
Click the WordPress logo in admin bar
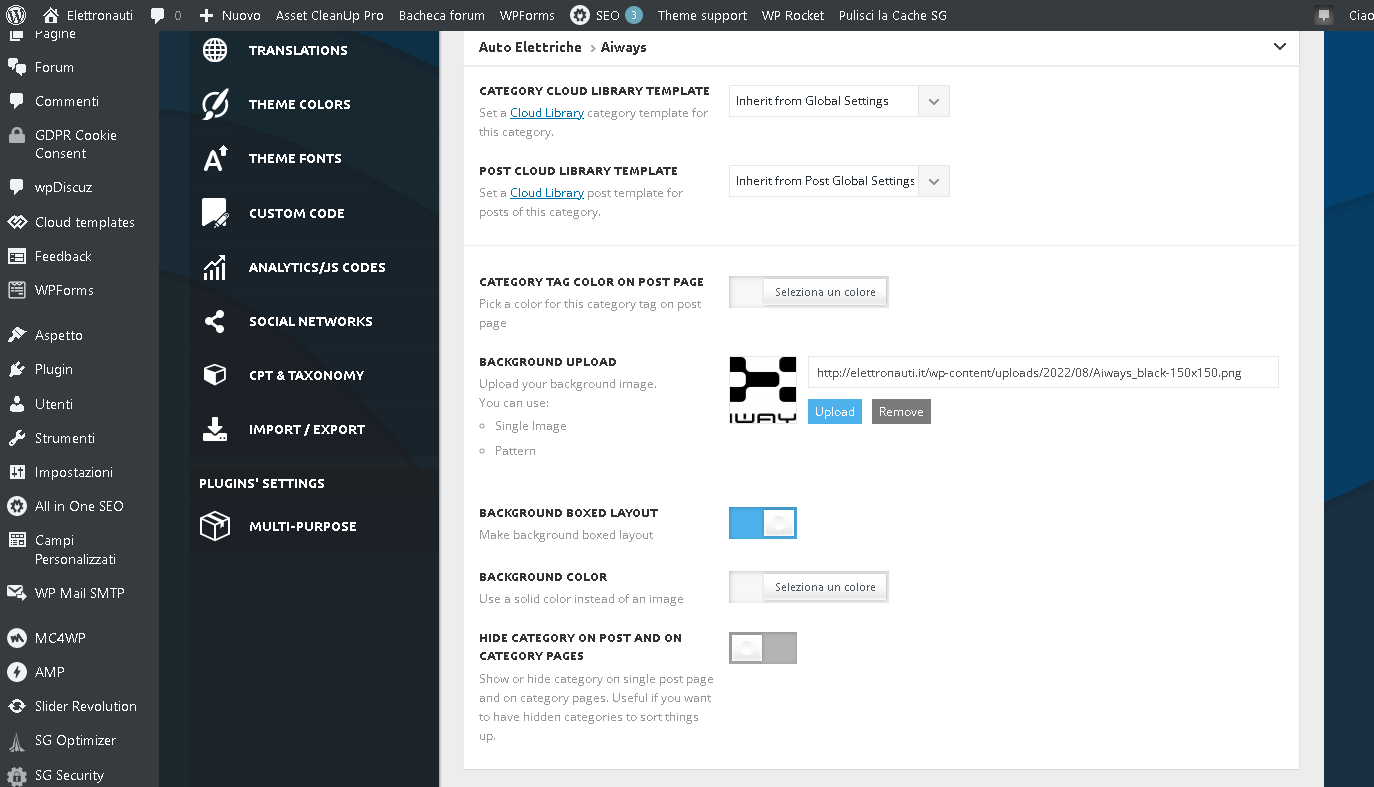point(16,15)
